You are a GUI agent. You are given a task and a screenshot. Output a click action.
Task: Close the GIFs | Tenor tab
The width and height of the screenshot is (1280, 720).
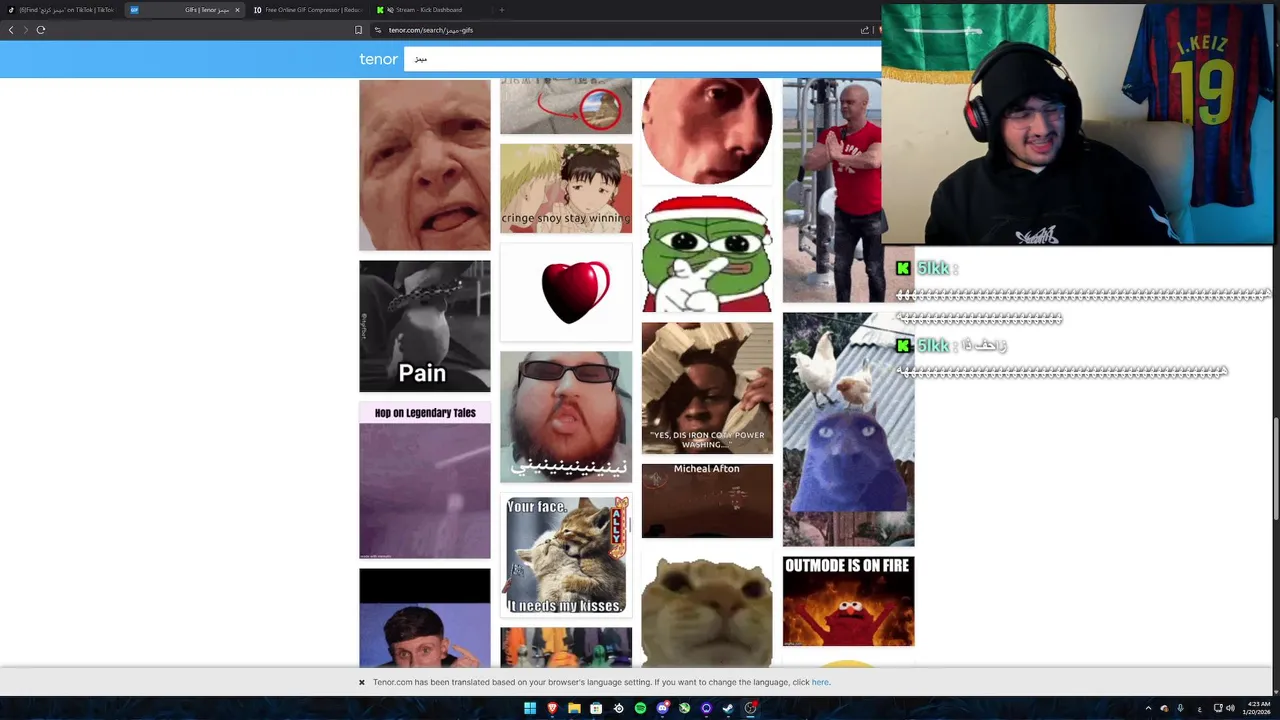point(237,10)
